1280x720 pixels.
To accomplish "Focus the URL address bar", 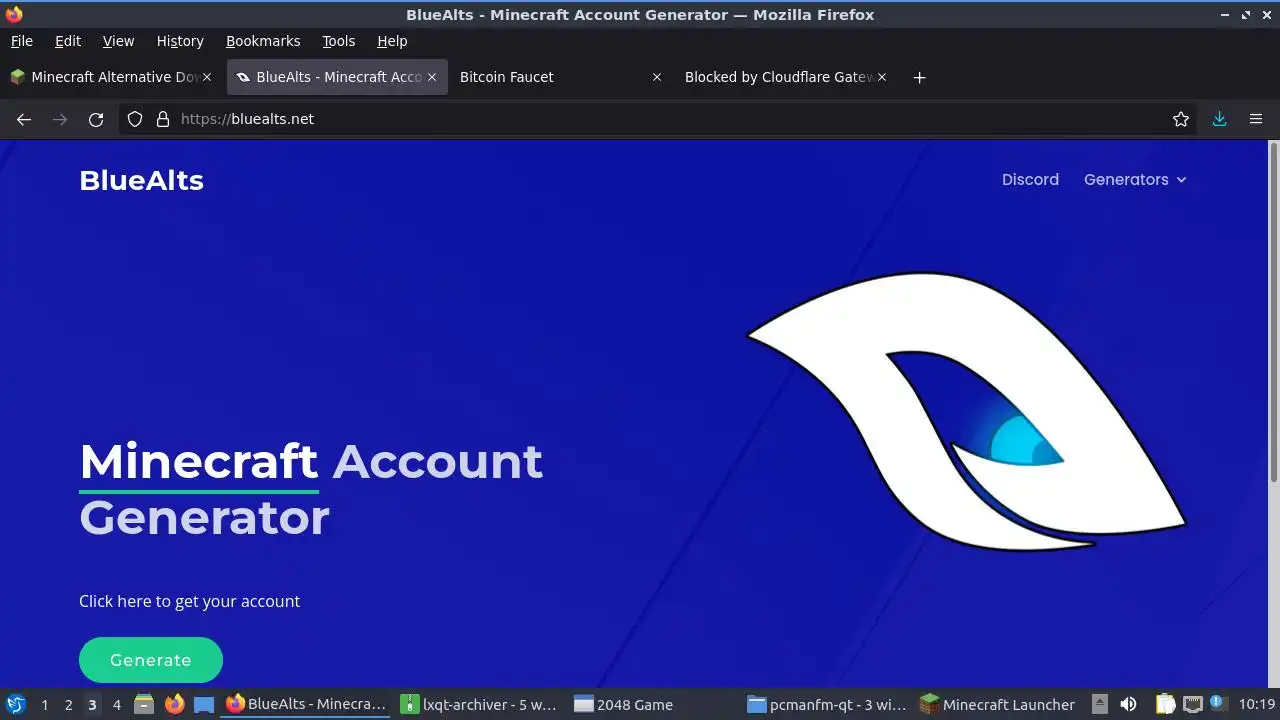I will [x=660, y=119].
